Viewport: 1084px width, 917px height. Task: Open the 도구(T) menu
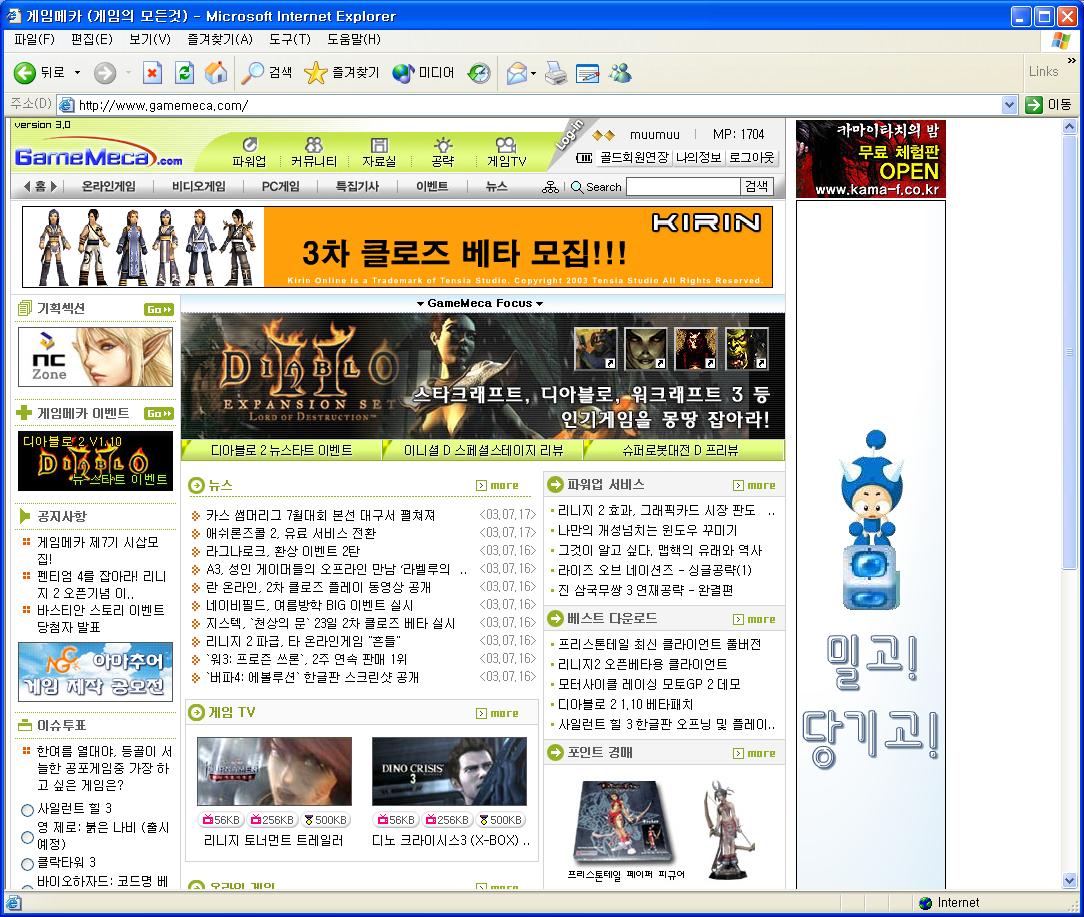[289, 39]
